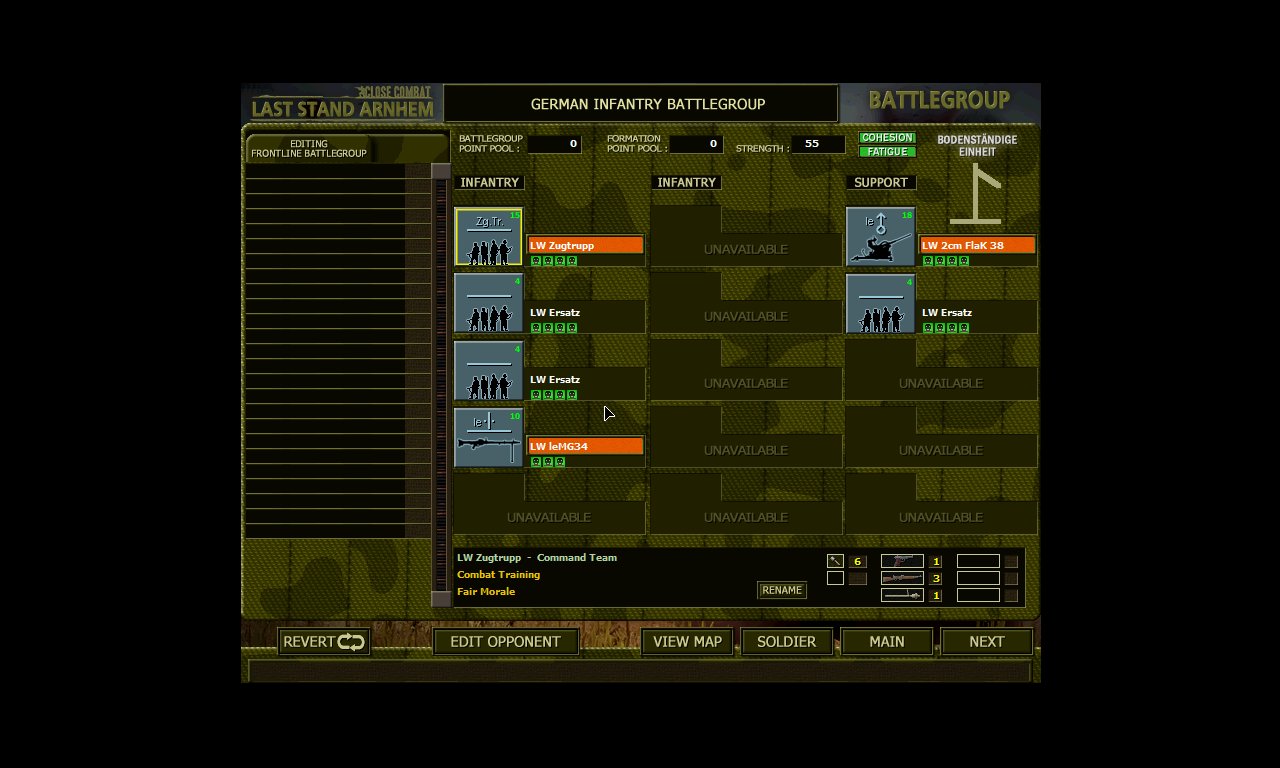The width and height of the screenshot is (1280, 768).
Task: Click the rifle weapon icon
Action: click(902, 578)
